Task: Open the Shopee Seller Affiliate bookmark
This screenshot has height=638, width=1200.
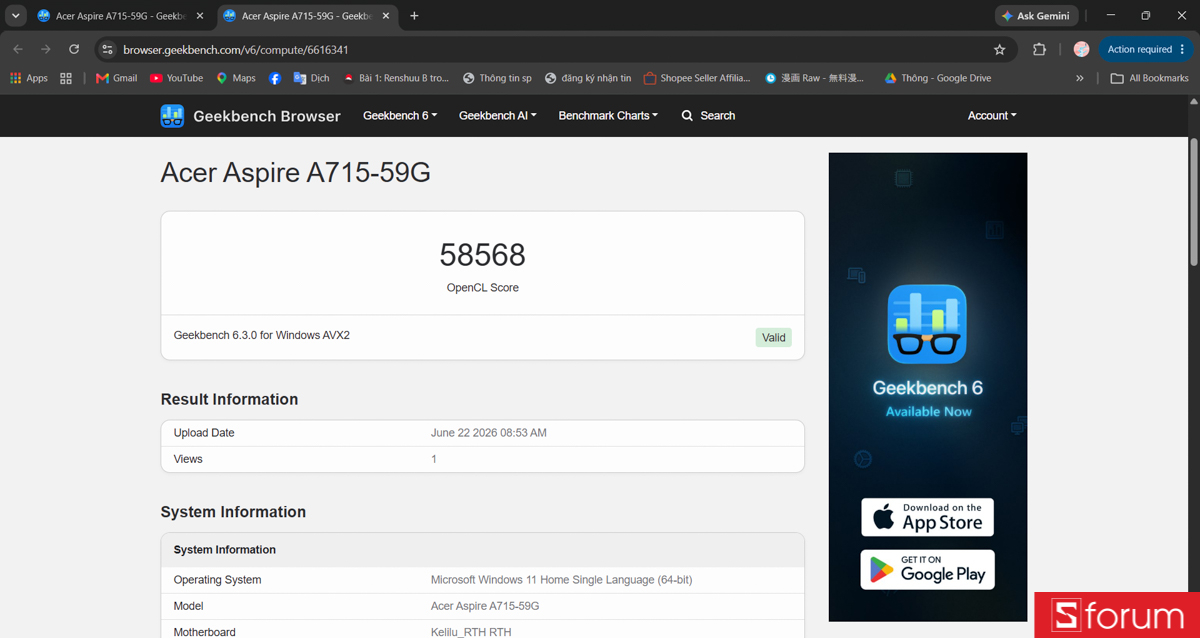Action: pos(697,78)
